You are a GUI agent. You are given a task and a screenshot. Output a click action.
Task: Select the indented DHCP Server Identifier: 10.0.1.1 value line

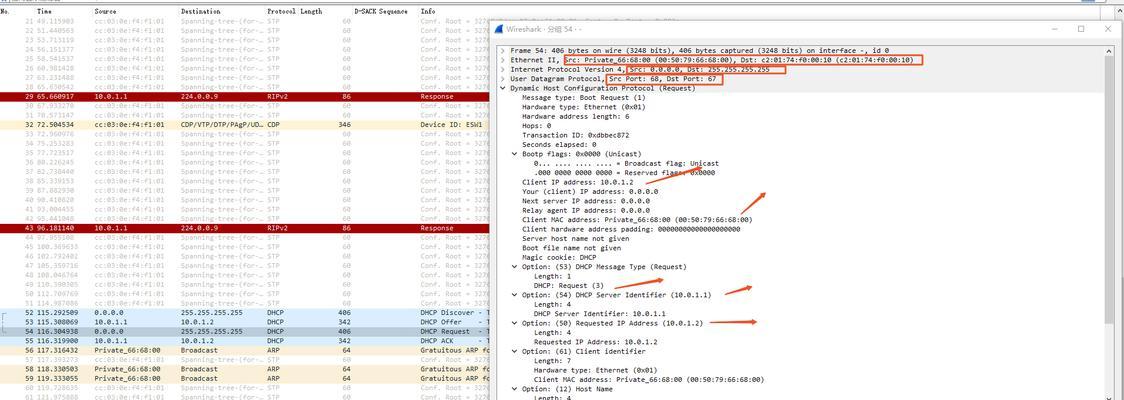(600, 313)
